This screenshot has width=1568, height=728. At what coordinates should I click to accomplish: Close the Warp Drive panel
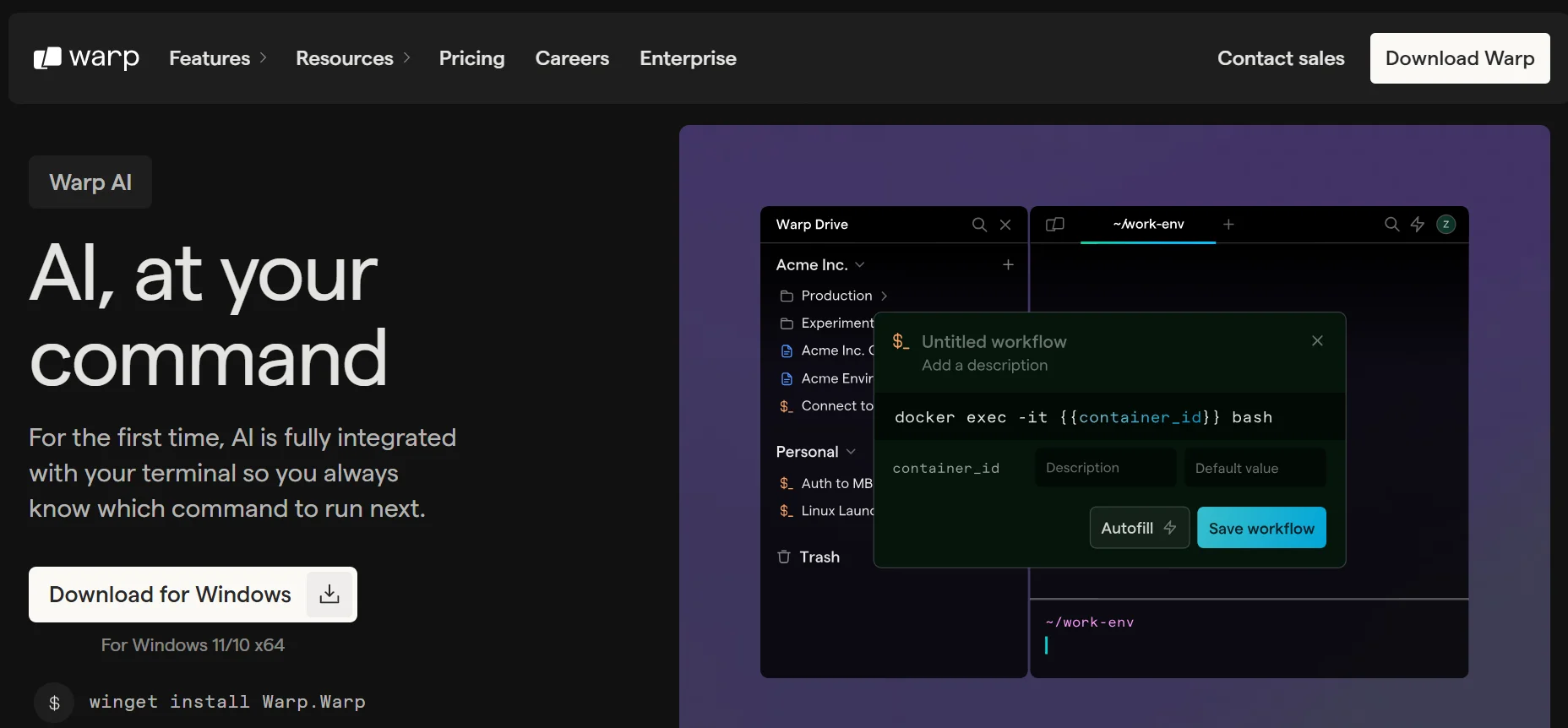pyautogui.click(x=1005, y=225)
